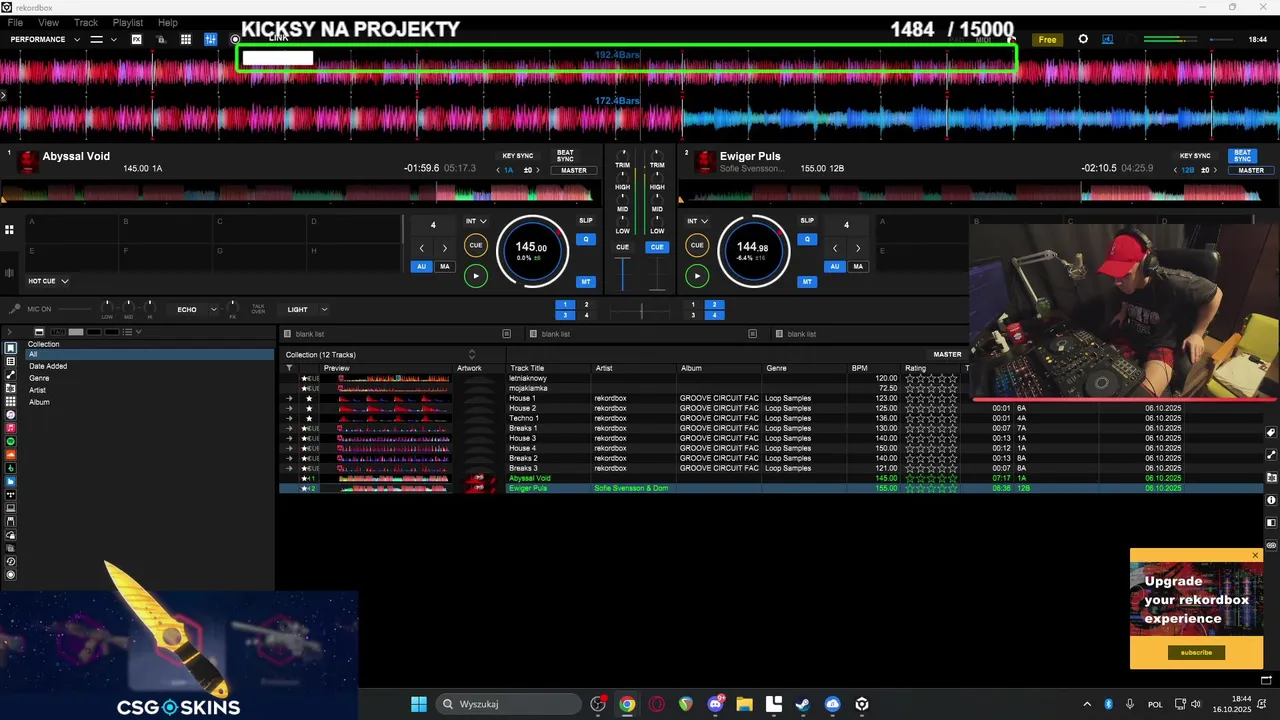Screen dimensions: 1280x720
Task: Open the Beatsource blue icon in sidebar
Action: pos(11,481)
